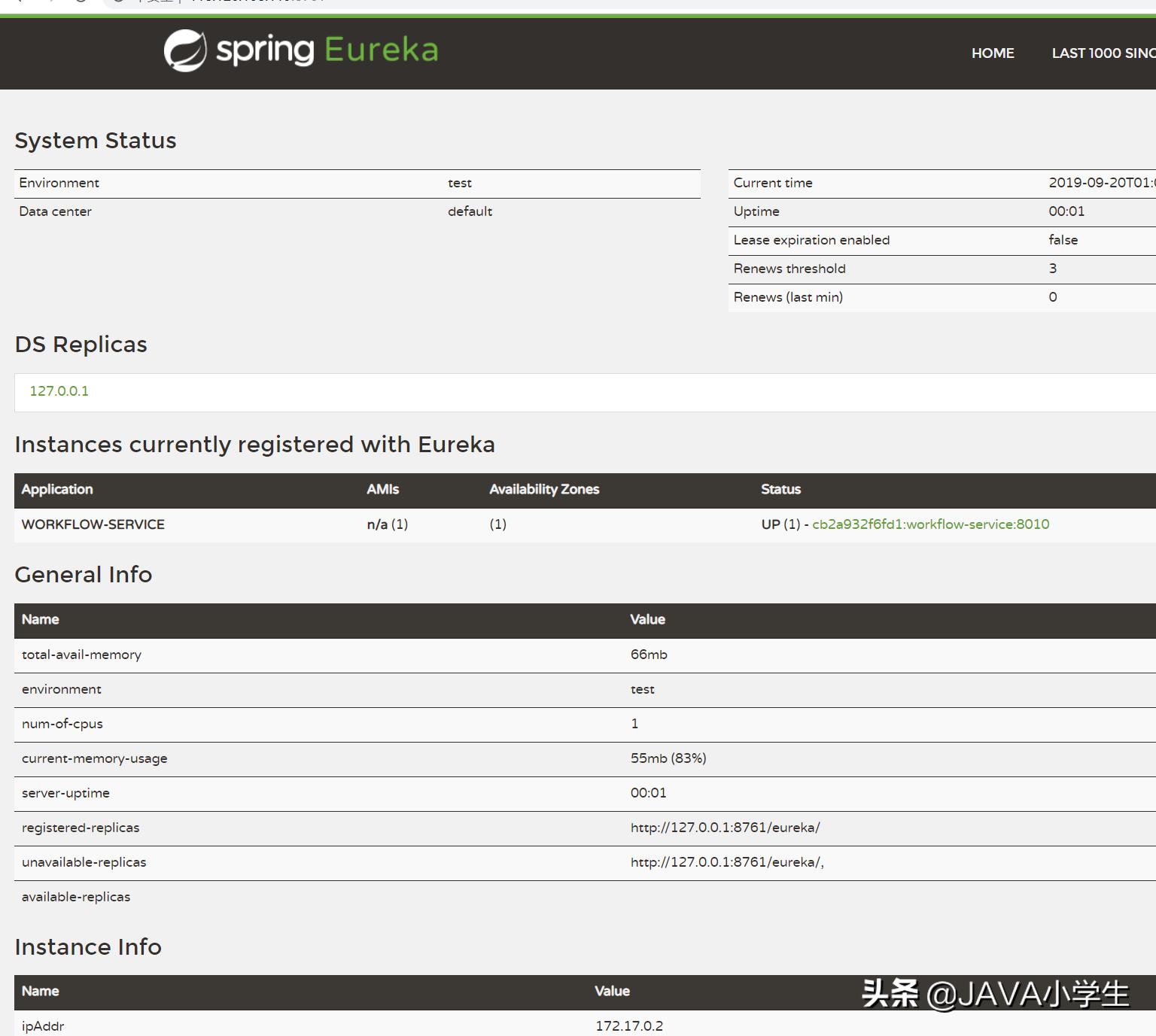
Task: Select the unavailable-replicas URL value
Action: coord(727,862)
